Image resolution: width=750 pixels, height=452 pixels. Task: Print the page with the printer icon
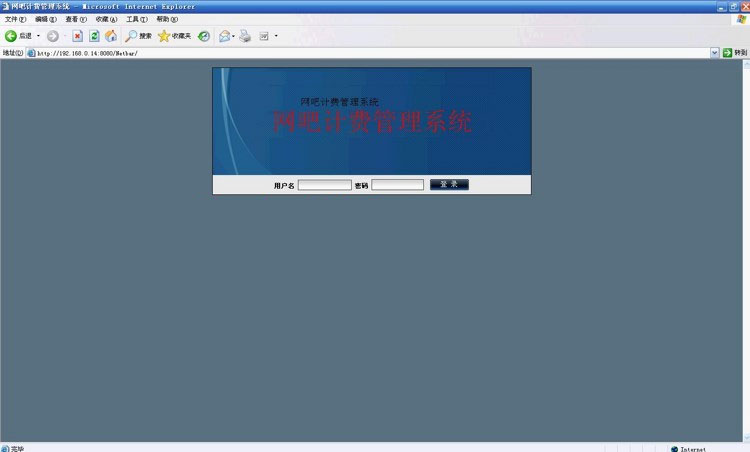(245, 36)
